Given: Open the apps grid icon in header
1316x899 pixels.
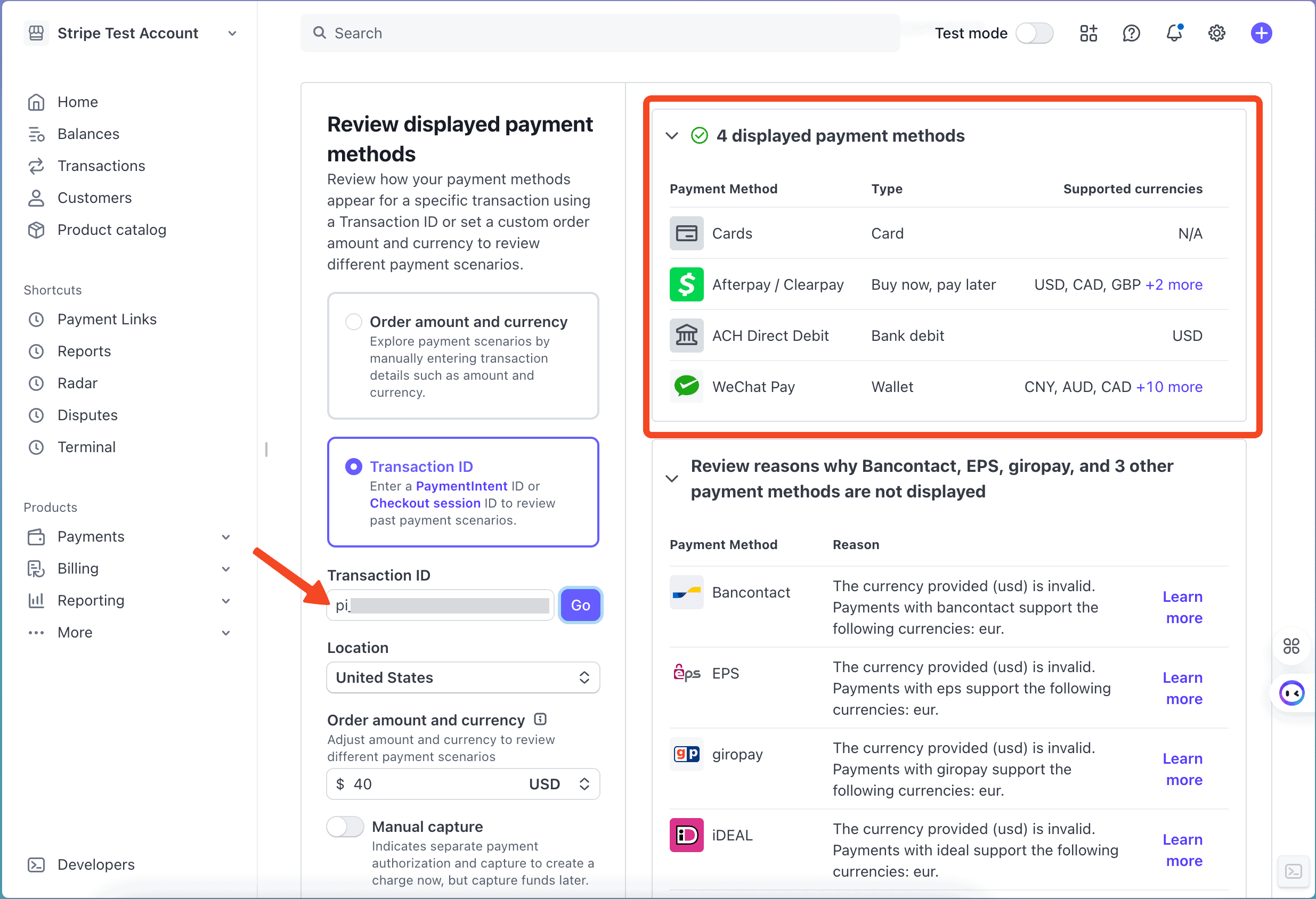Looking at the screenshot, I should pos(1088,33).
